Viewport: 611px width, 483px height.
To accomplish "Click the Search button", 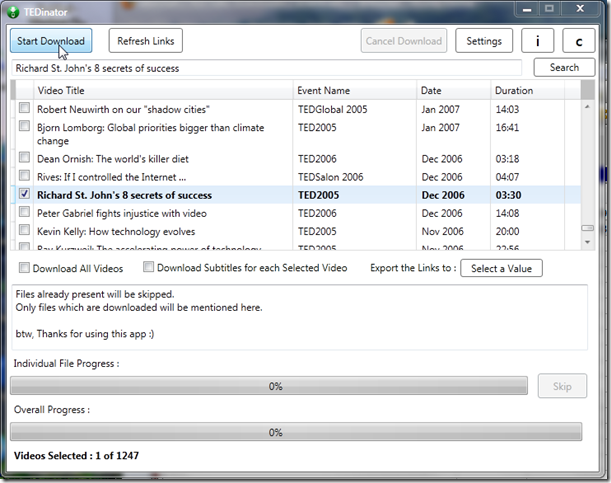I will pyautogui.click(x=564, y=67).
